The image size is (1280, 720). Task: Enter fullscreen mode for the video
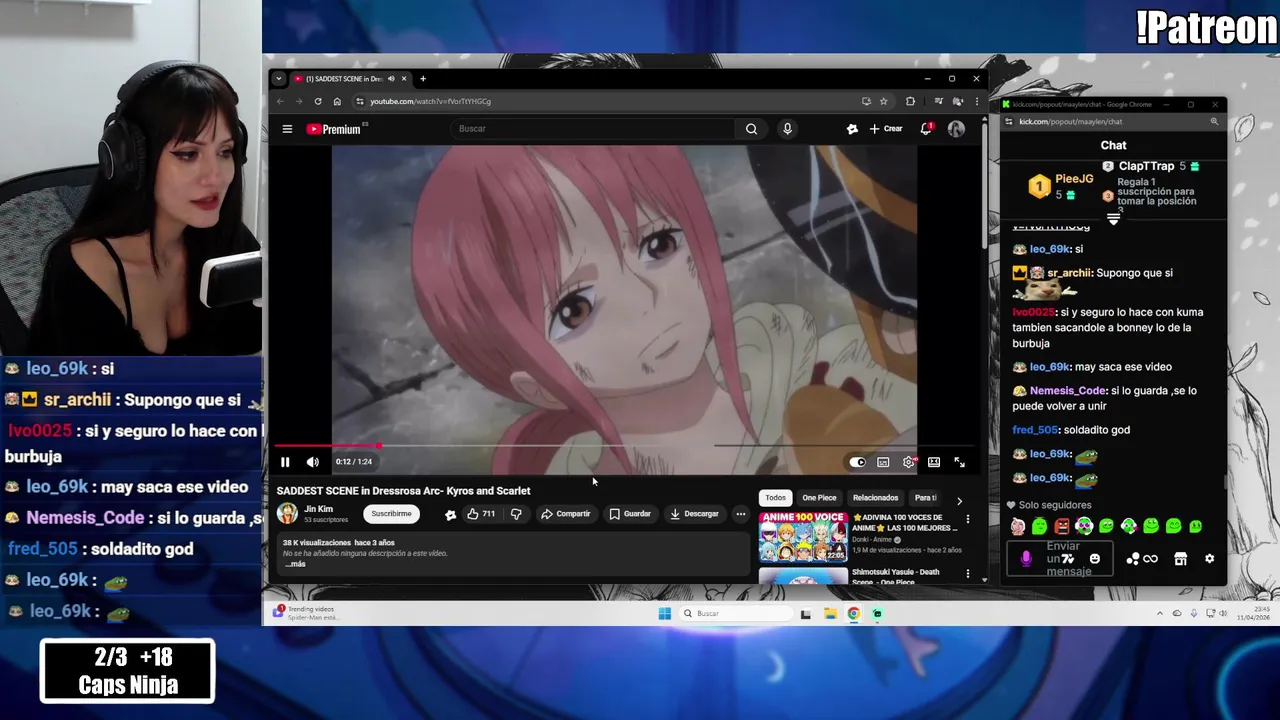click(x=959, y=462)
